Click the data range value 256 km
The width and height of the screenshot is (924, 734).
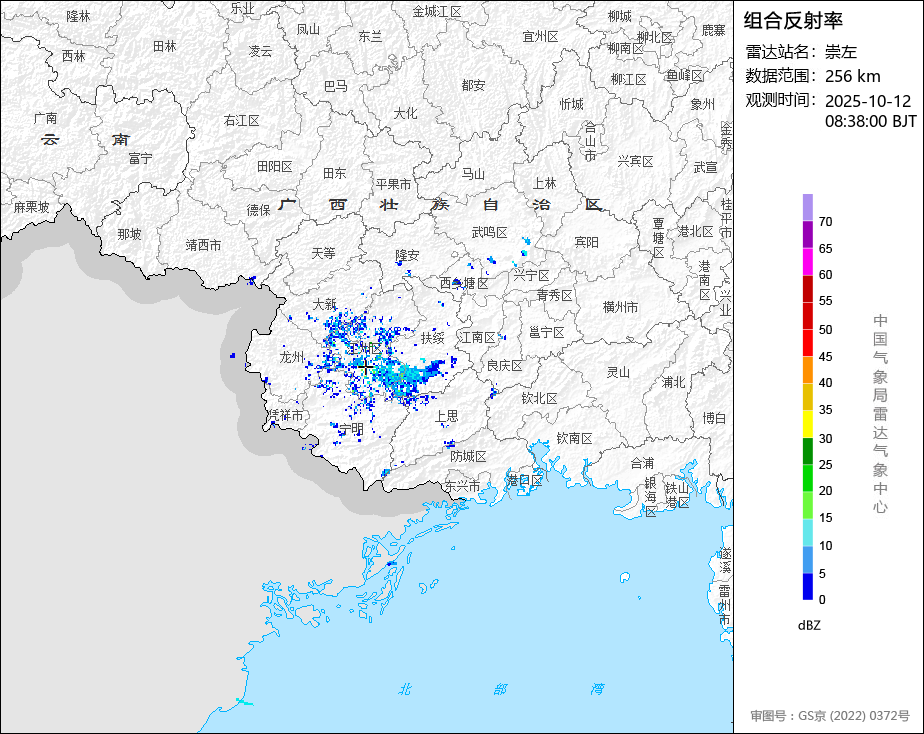point(853,76)
